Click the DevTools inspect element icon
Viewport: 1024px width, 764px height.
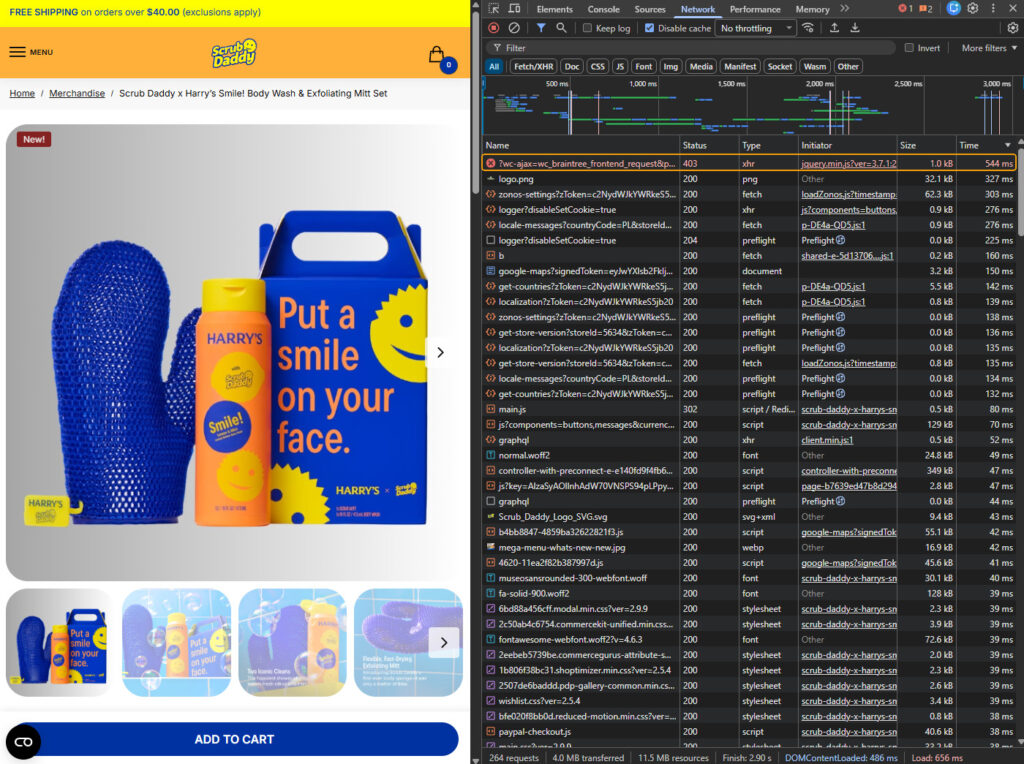coord(494,8)
